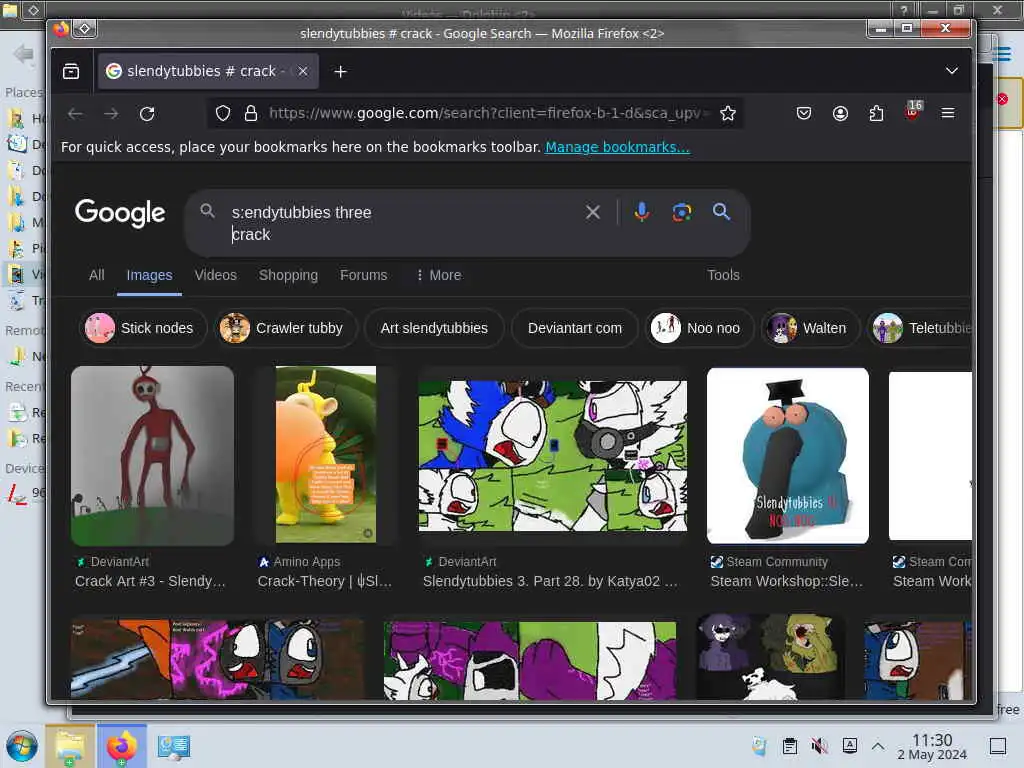Open Google Lens image search icon
1024x768 pixels.
coord(682,212)
